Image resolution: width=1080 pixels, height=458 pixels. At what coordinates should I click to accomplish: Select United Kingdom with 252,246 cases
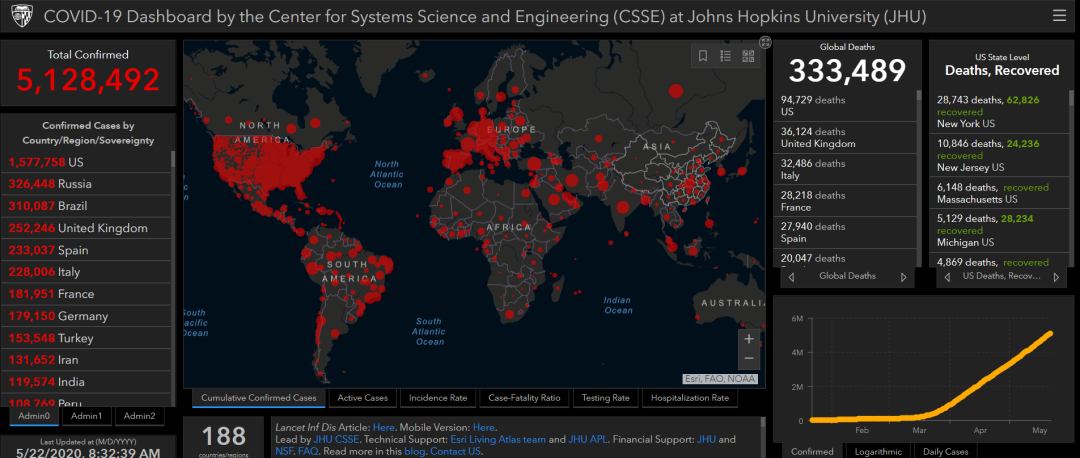tap(86, 228)
